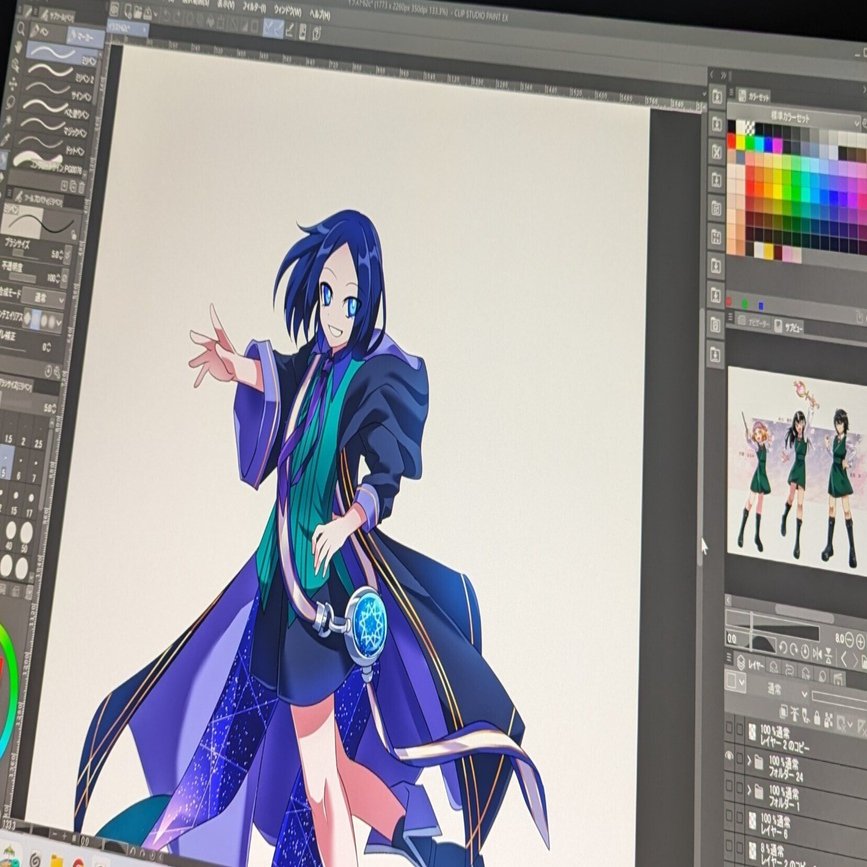Image resolution: width=867 pixels, height=867 pixels.
Task: Select the ドットペン brush preset
Action: click(50, 144)
